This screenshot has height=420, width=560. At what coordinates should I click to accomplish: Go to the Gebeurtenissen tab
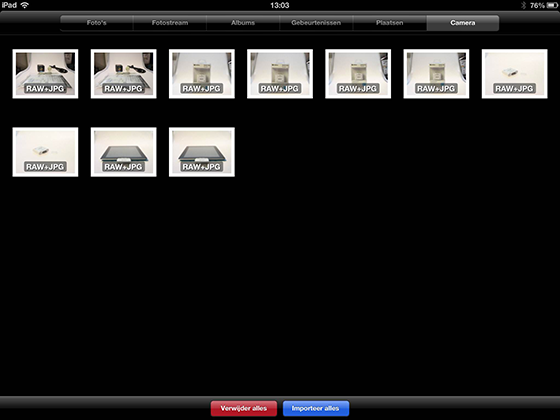pyautogui.click(x=316, y=23)
